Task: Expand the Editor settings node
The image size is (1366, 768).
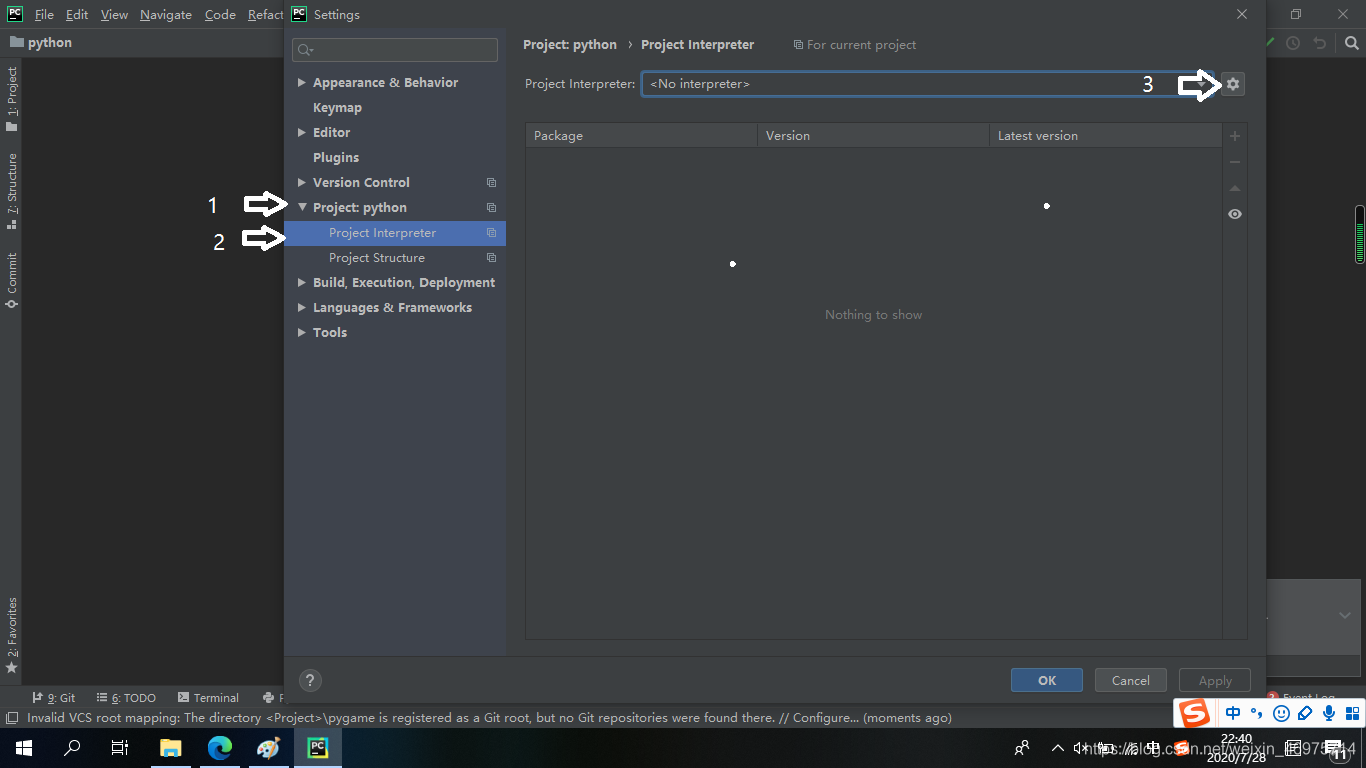Action: pos(302,133)
